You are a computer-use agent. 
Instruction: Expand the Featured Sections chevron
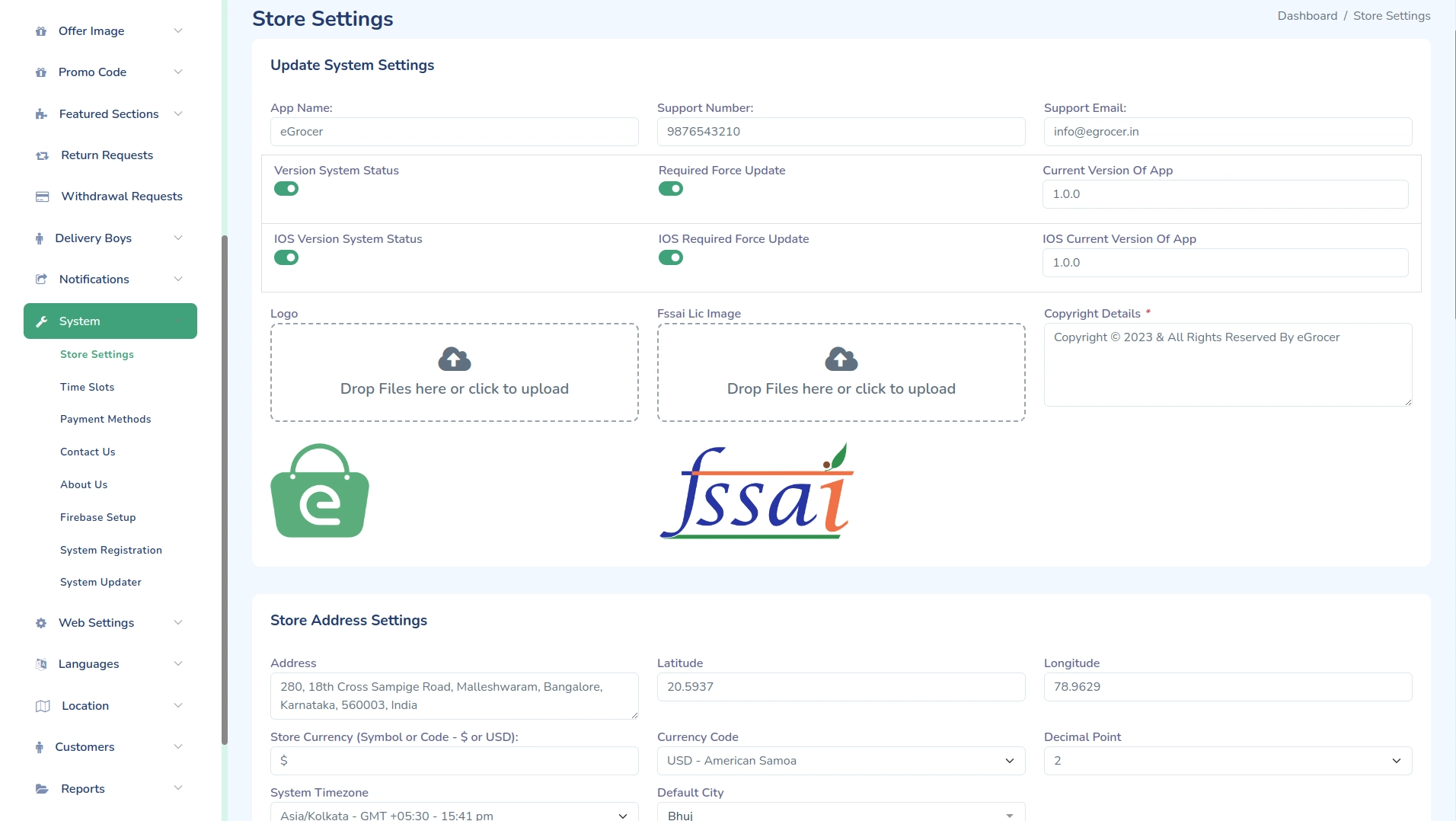tap(178, 114)
